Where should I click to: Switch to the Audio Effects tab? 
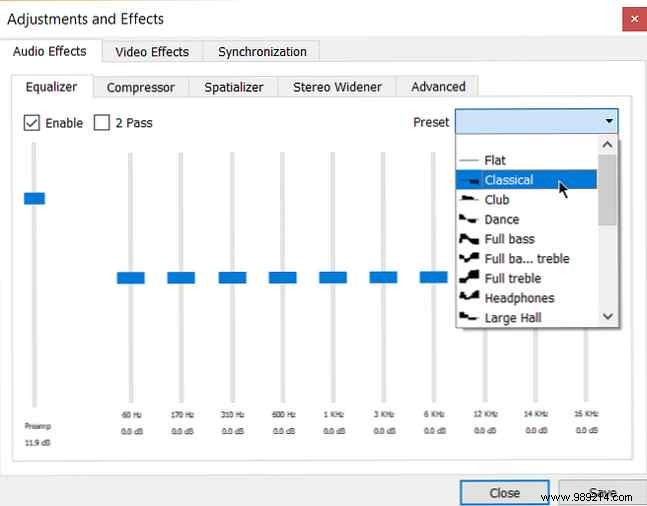50,51
